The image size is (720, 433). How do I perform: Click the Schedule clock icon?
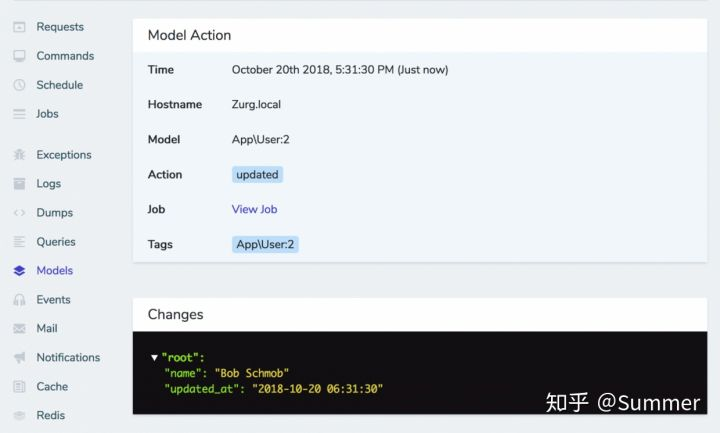[x=19, y=85]
